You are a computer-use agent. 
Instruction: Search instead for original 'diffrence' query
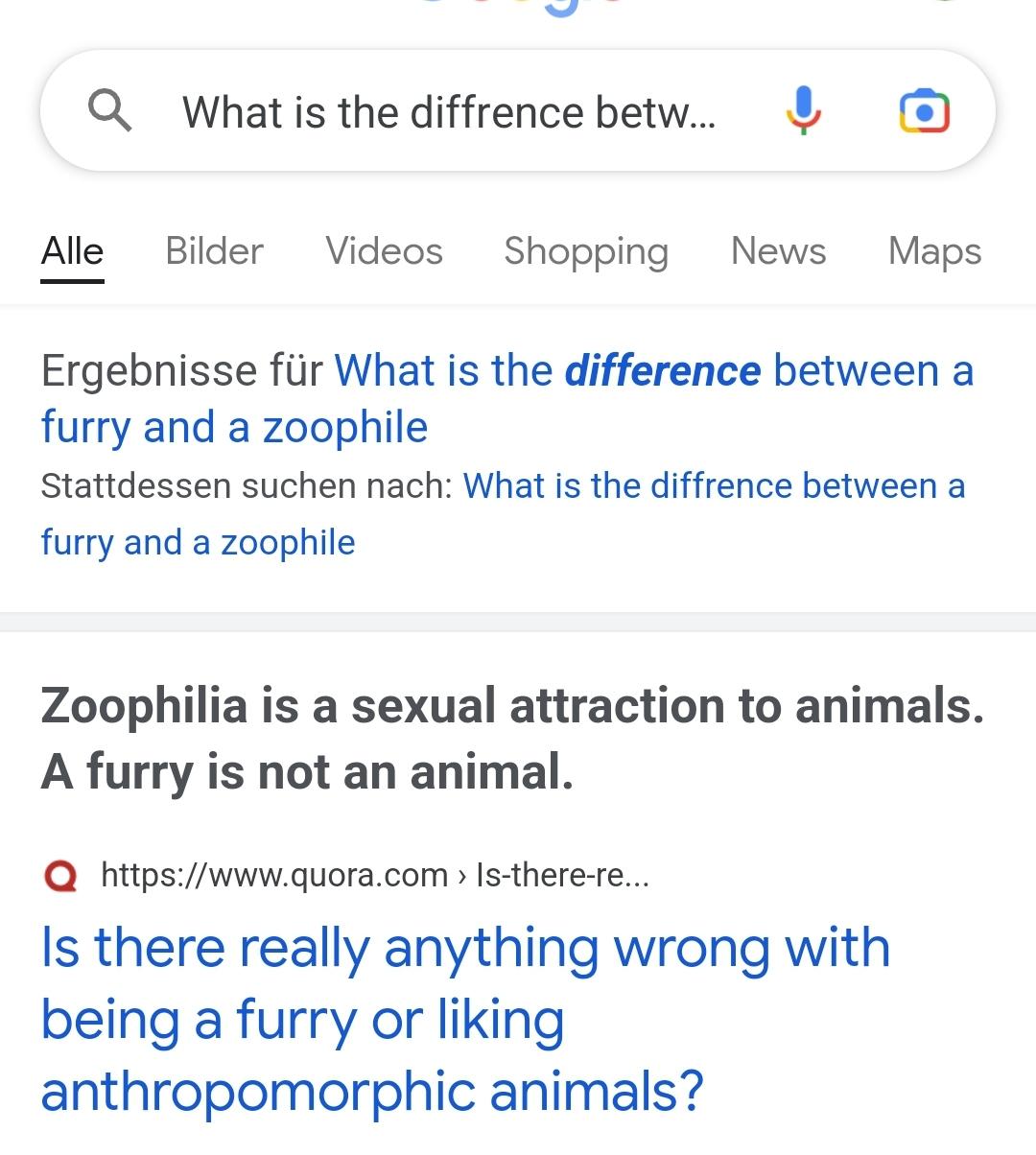click(x=713, y=486)
